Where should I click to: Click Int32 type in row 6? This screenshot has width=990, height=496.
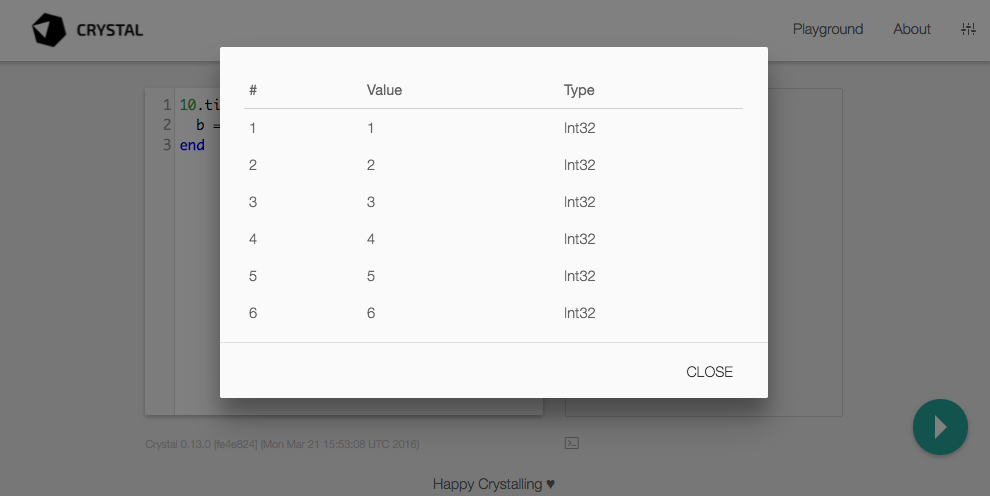click(580, 313)
